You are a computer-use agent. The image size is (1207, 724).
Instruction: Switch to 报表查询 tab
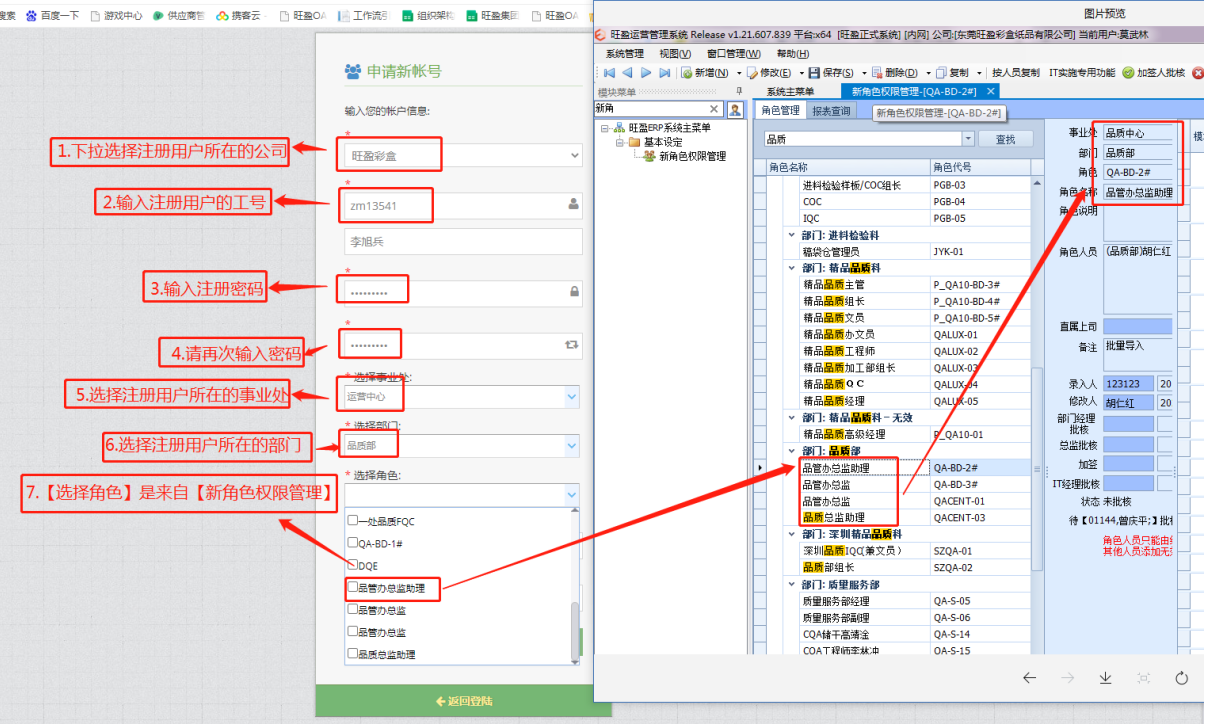(831, 111)
